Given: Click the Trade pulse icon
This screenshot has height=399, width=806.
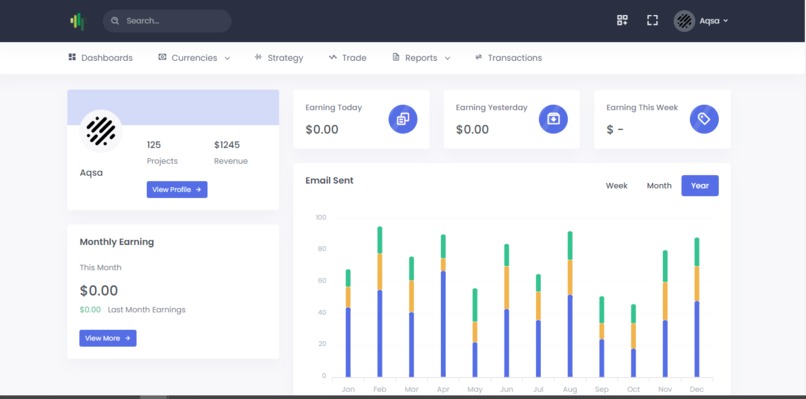Looking at the screenshot, I should point(333,57).
